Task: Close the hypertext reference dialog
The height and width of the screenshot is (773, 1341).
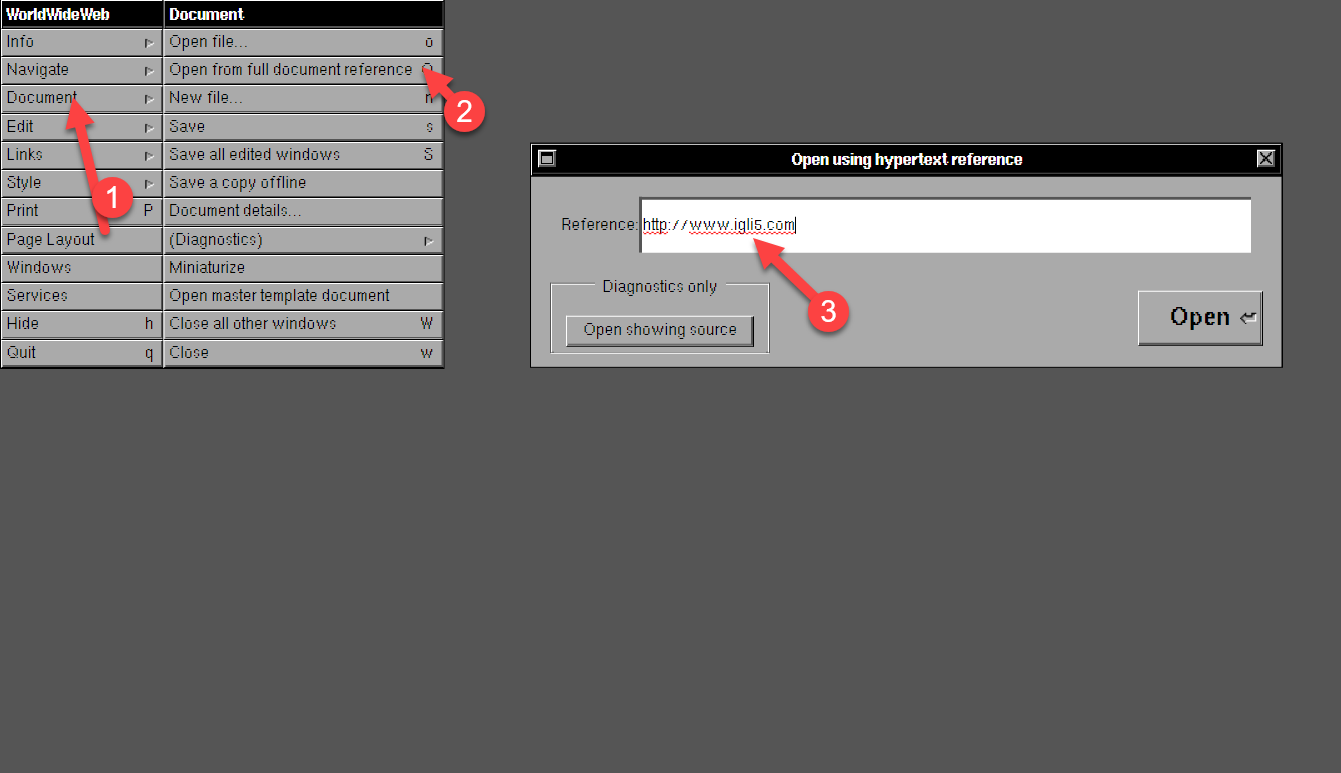Action: 1265,159
